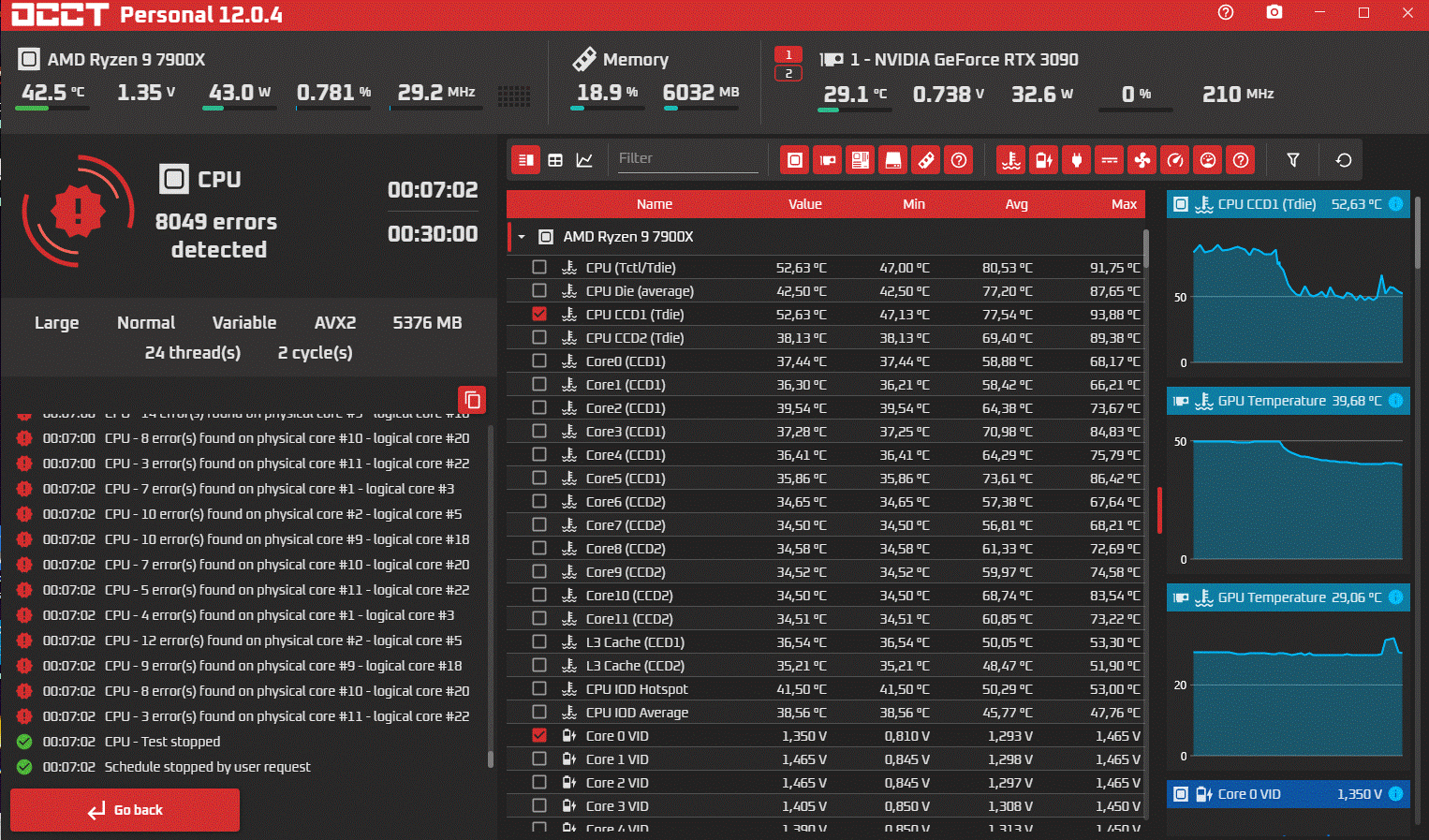This screenshot has height=840, width=1429.
Task: Sort table by Avg column header
Action: click(x=1016, y=204)
